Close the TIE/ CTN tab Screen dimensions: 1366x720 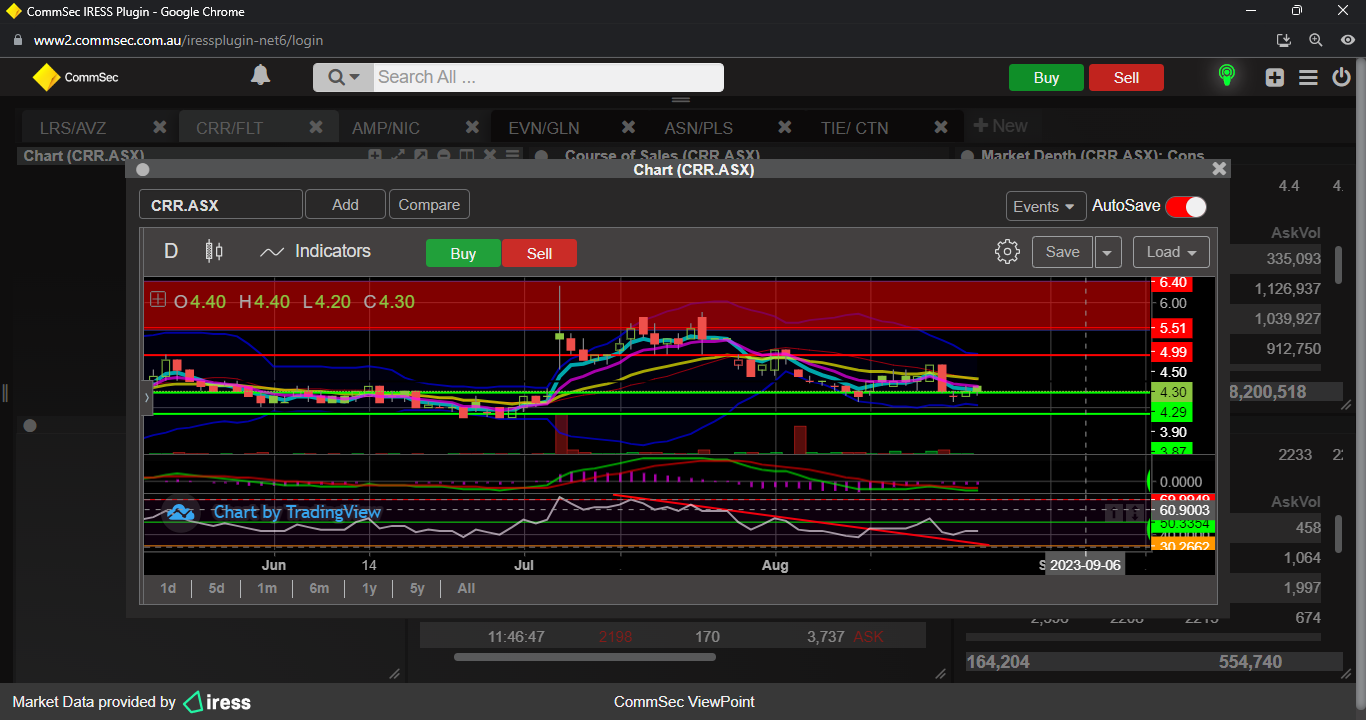coord(940,127)
